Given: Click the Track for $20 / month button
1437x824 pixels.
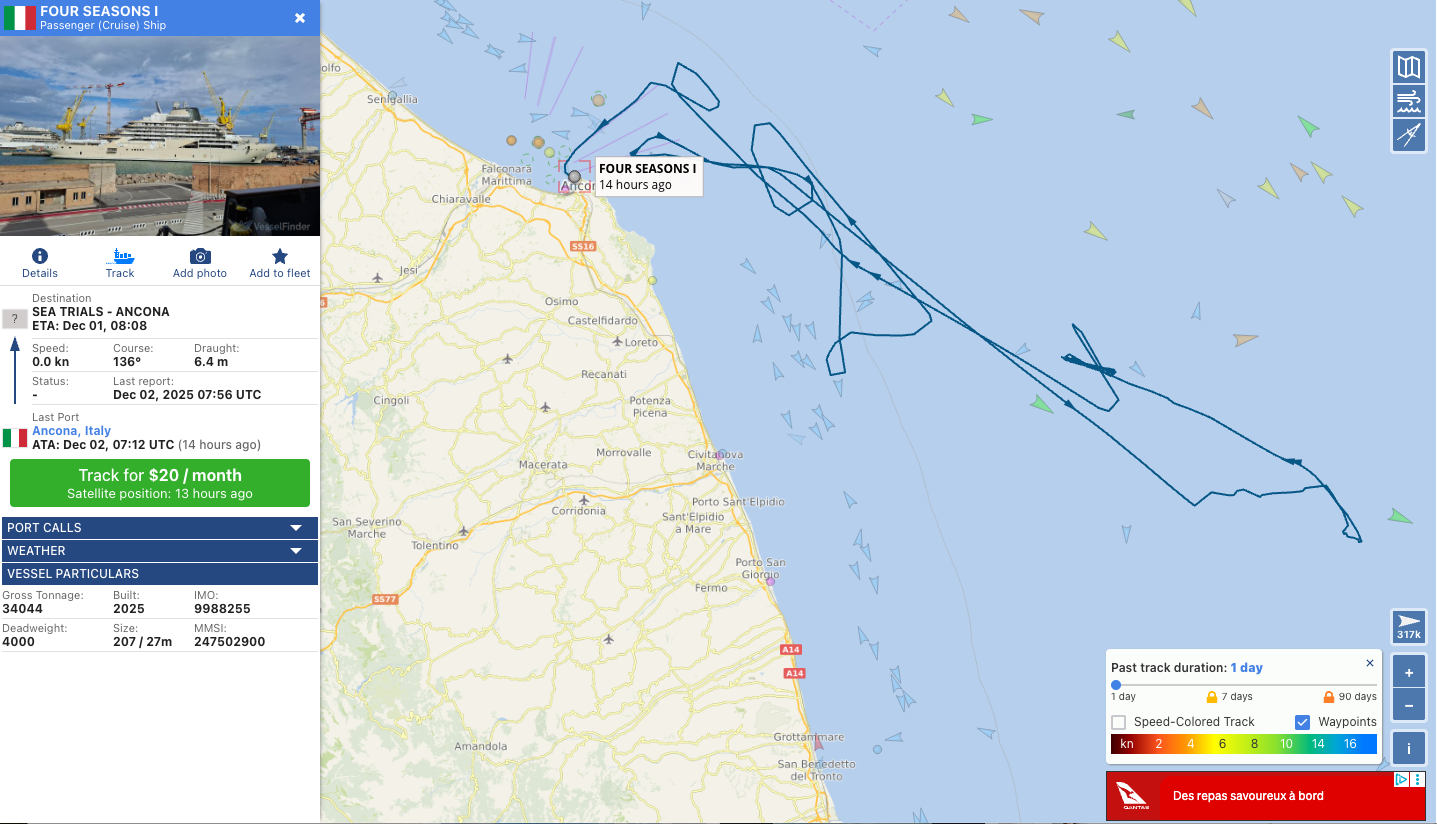Looking at the screenshot, I should (x=160, y=483).
